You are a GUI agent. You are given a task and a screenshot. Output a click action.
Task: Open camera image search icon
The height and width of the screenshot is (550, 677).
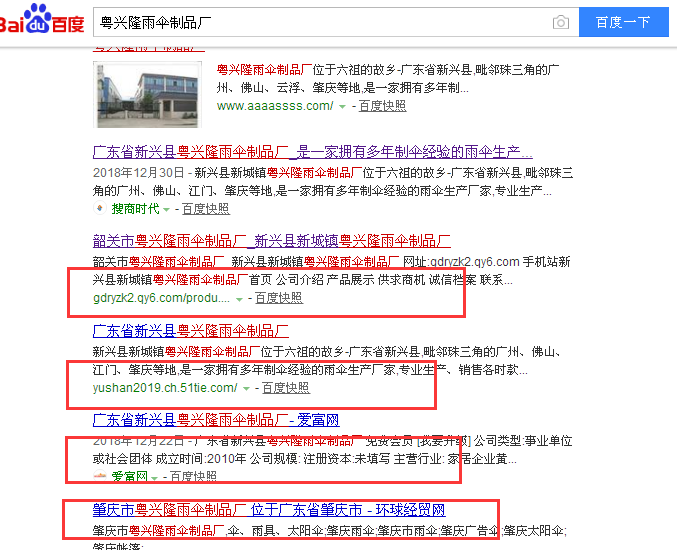pos(560,22)
